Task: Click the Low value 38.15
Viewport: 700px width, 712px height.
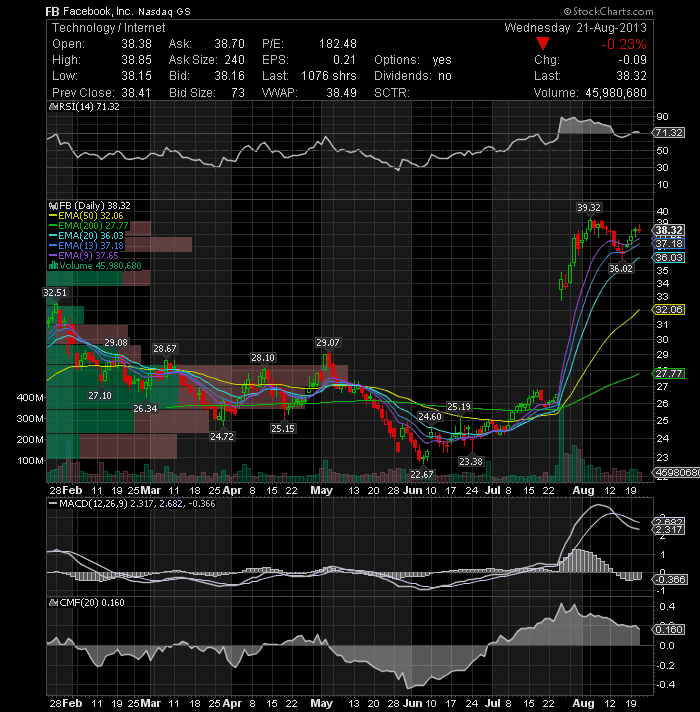Action: [x=136, y=76]
